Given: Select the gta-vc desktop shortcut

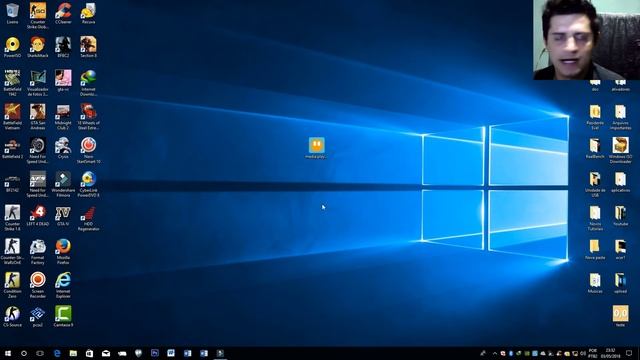Looking at the screenshot, I should 63,81.
